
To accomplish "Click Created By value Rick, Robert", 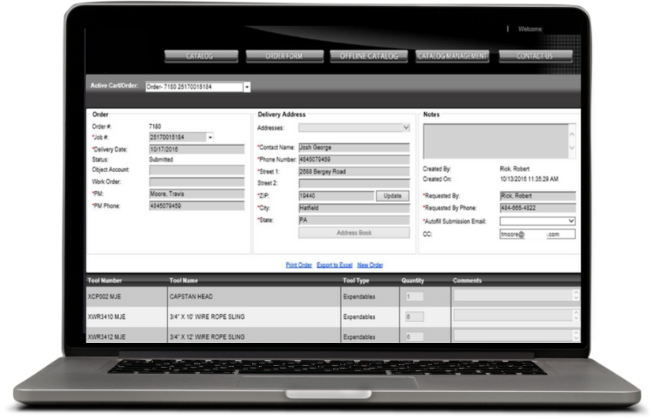I will [515, 169].
